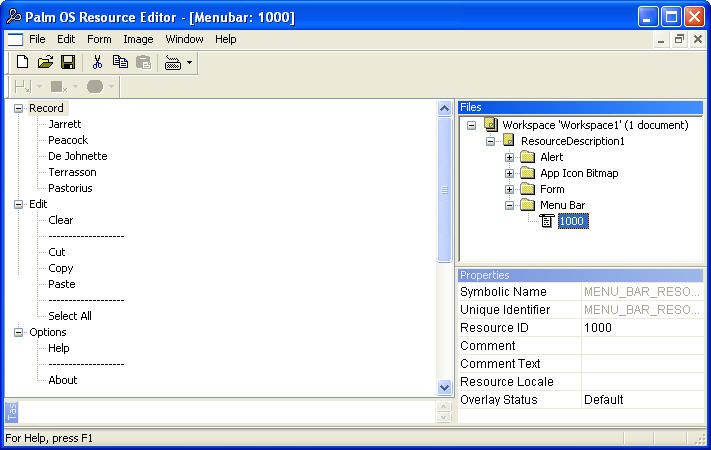
Task: Click the Menu Bar folder icon
Action: click(527, 205)
